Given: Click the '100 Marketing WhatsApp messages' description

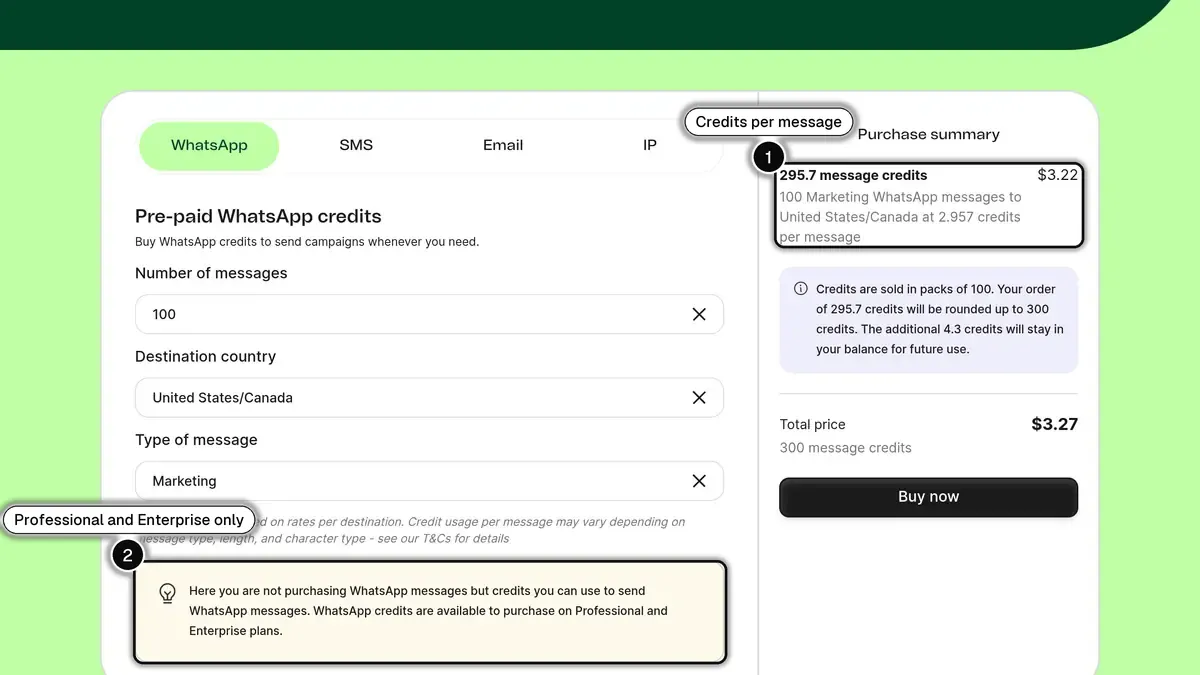Looking at the screenshot, I should pos(900,217).
